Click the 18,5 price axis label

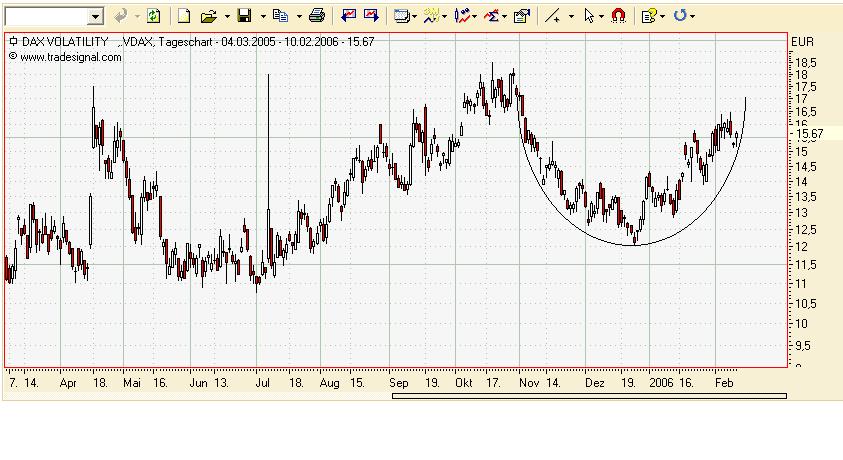805,62
